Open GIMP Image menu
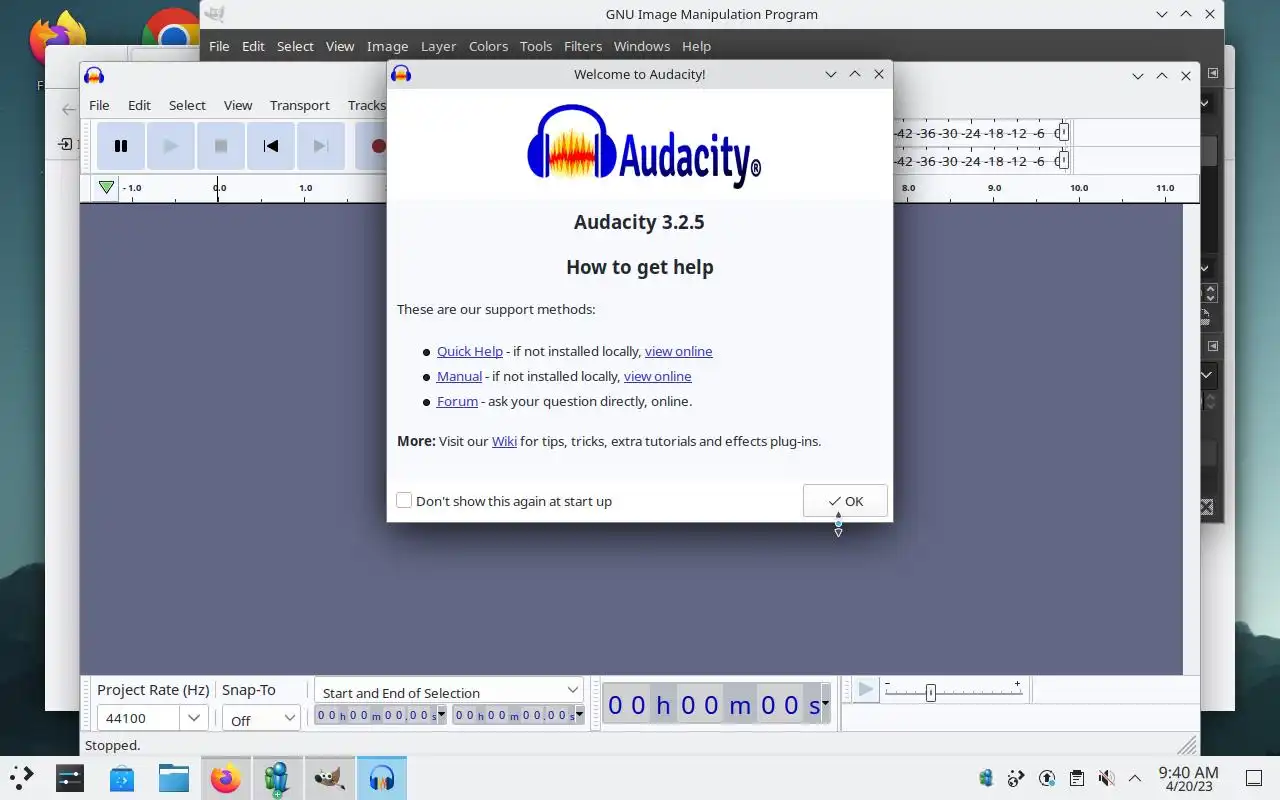1280x800 pixels. pyautogui.click(x=387, y=46)
